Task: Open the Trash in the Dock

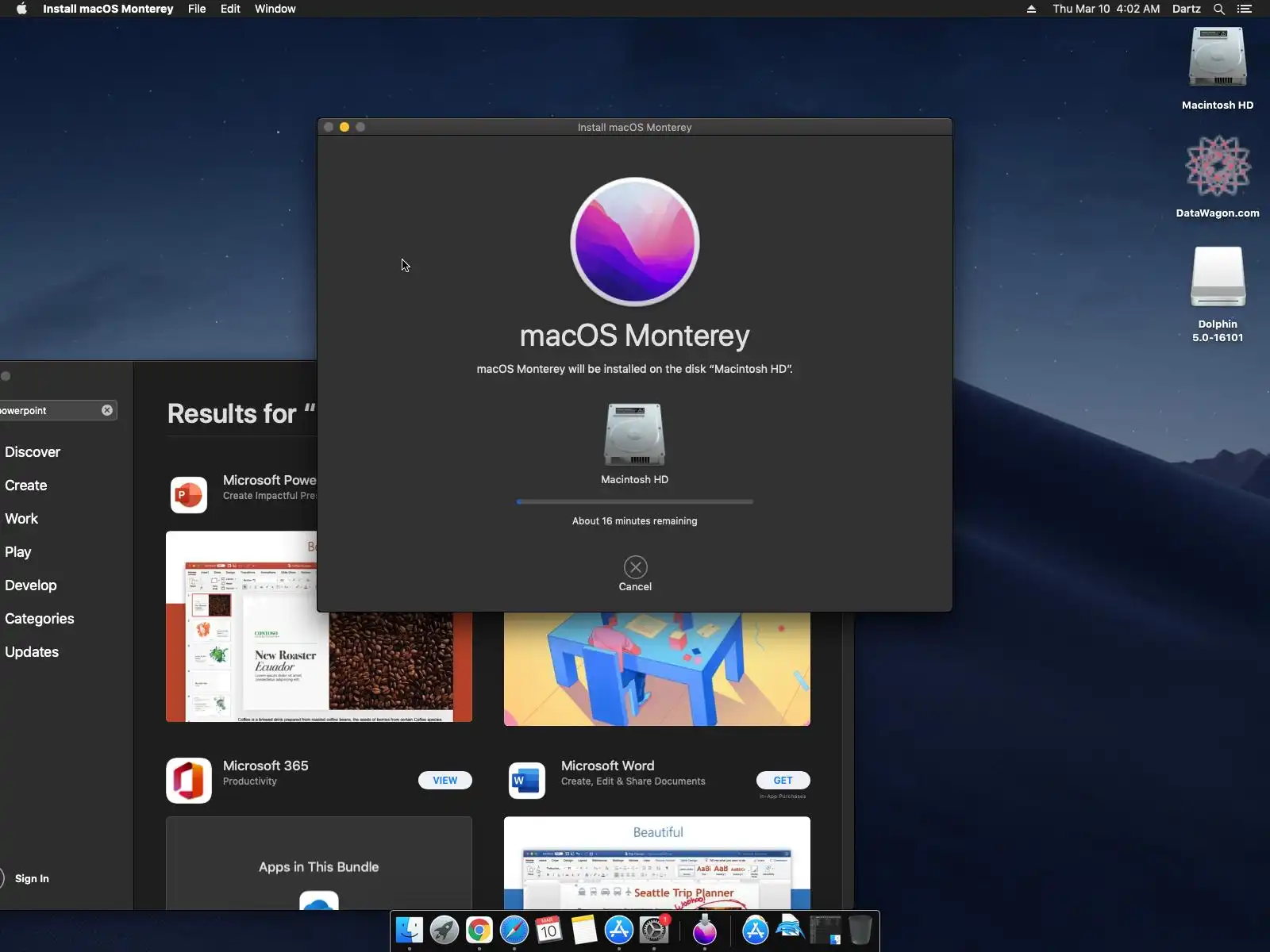Action: (x=860, y=930)
